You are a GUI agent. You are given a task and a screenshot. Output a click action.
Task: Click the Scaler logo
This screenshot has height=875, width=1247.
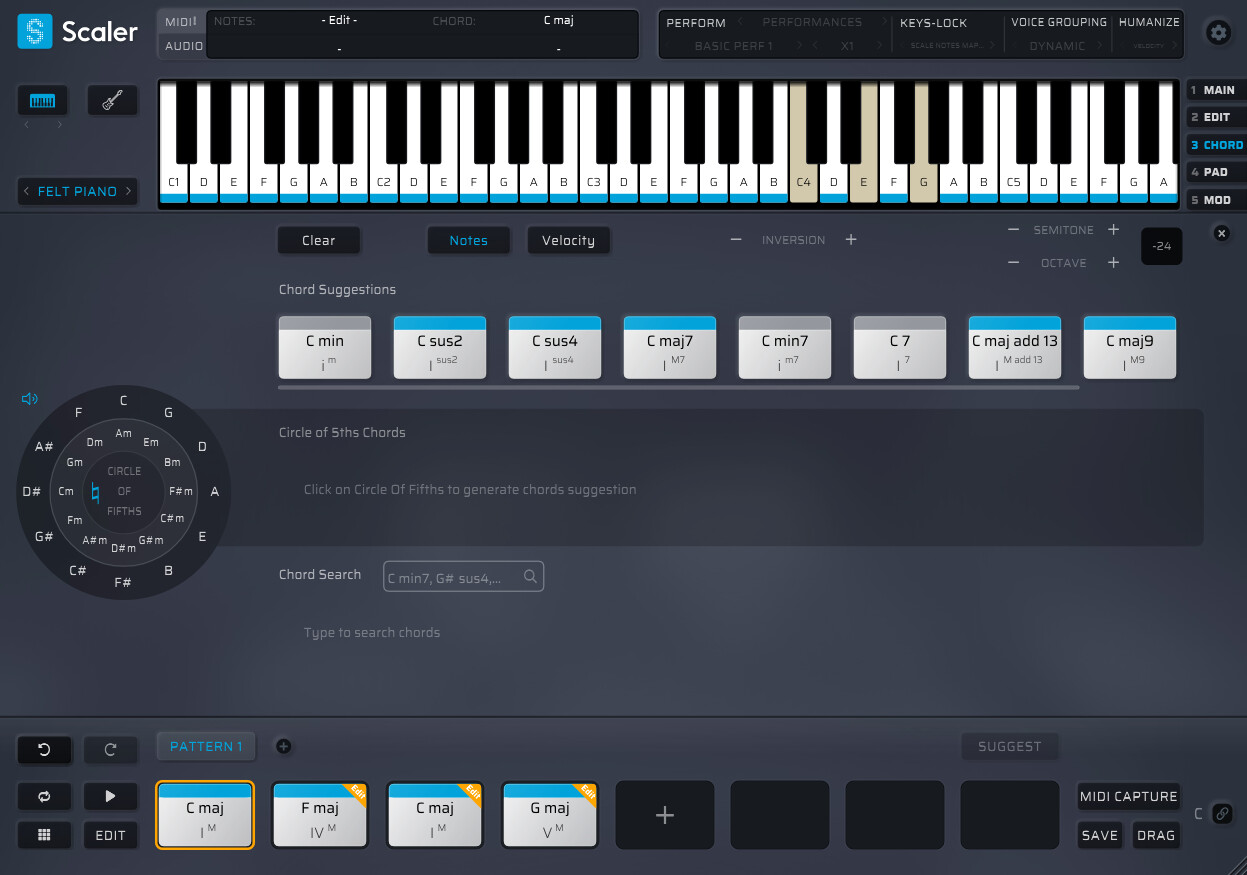[x=78, y=31]
